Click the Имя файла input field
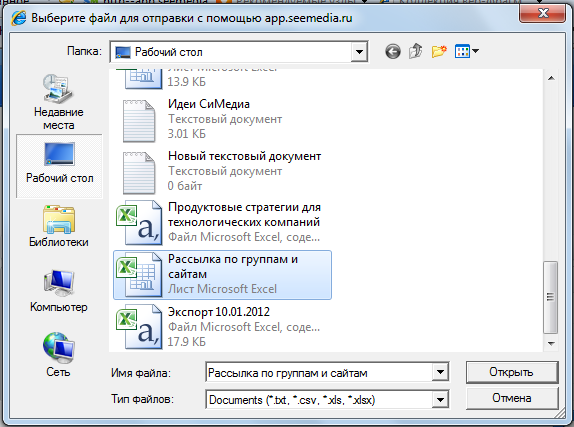This screenshot has width=574, height=427. tap(319, 373)
